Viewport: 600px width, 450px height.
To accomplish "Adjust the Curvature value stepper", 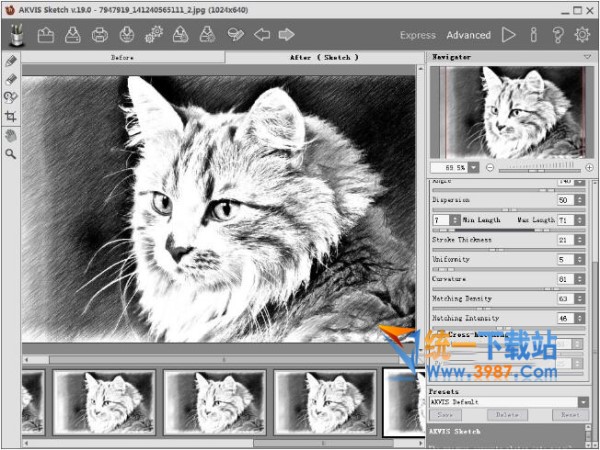I will coord(580,279).
